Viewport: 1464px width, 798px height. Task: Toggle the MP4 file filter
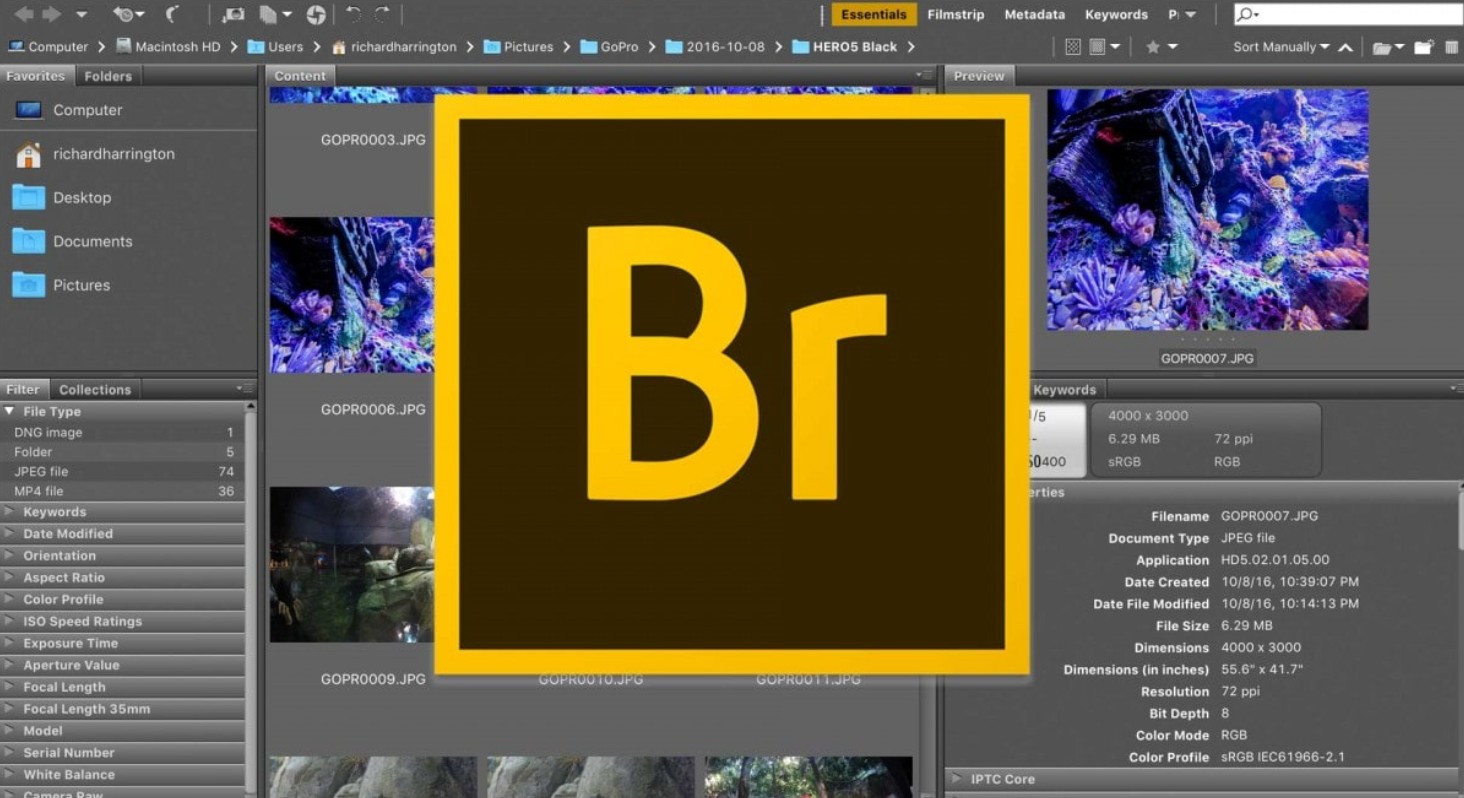pyautogui.click(x=122, y=491)
